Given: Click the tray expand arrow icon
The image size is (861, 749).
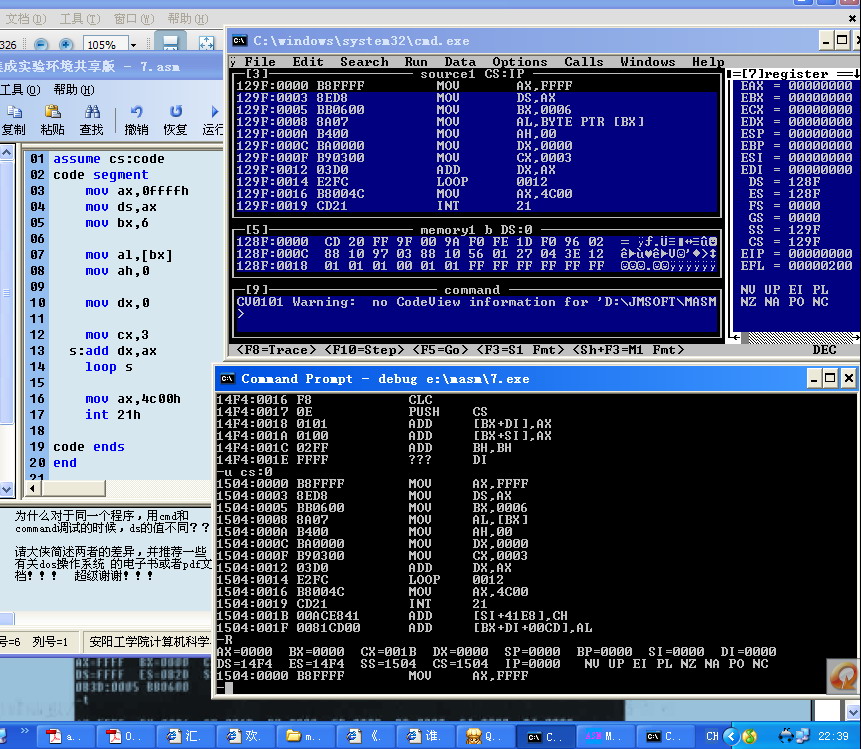Looking at the screenshot, I should coord(731,736).
